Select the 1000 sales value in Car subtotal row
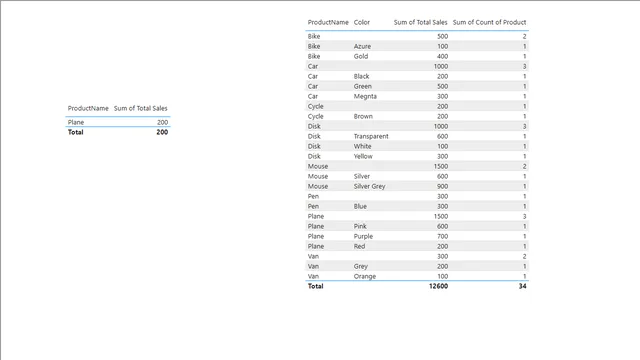640x360 pixels. coord(441,66)
